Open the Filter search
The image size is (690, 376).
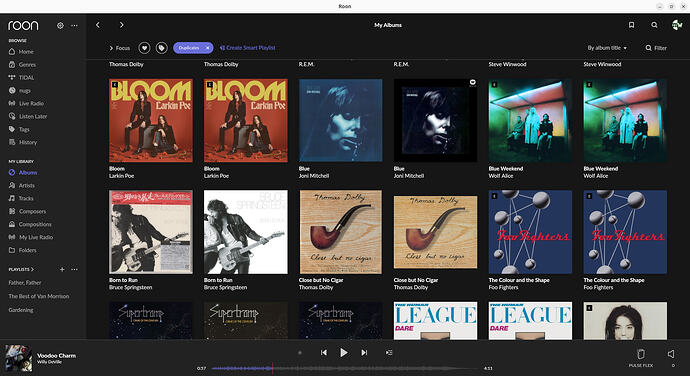coord(656,48)
